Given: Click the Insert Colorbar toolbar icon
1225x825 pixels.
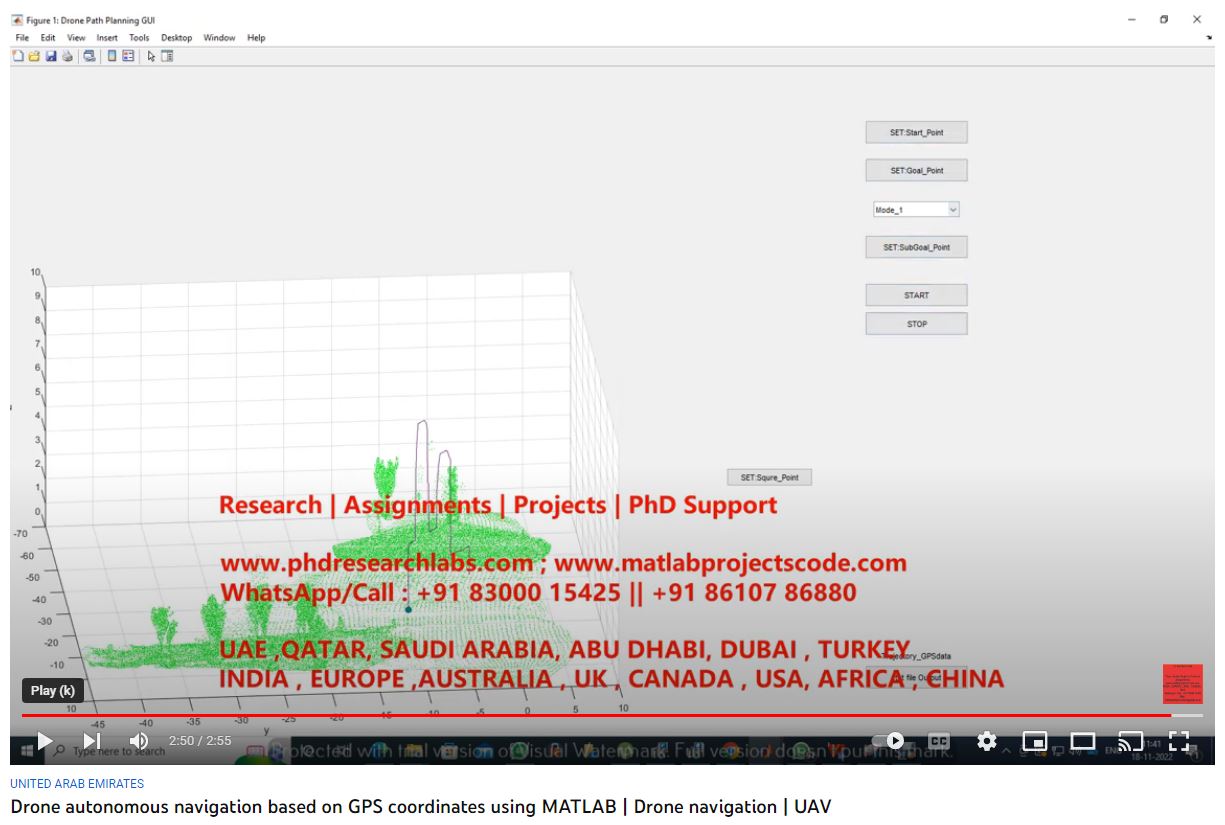Looking at the screenshot, I should pos(112,56).
